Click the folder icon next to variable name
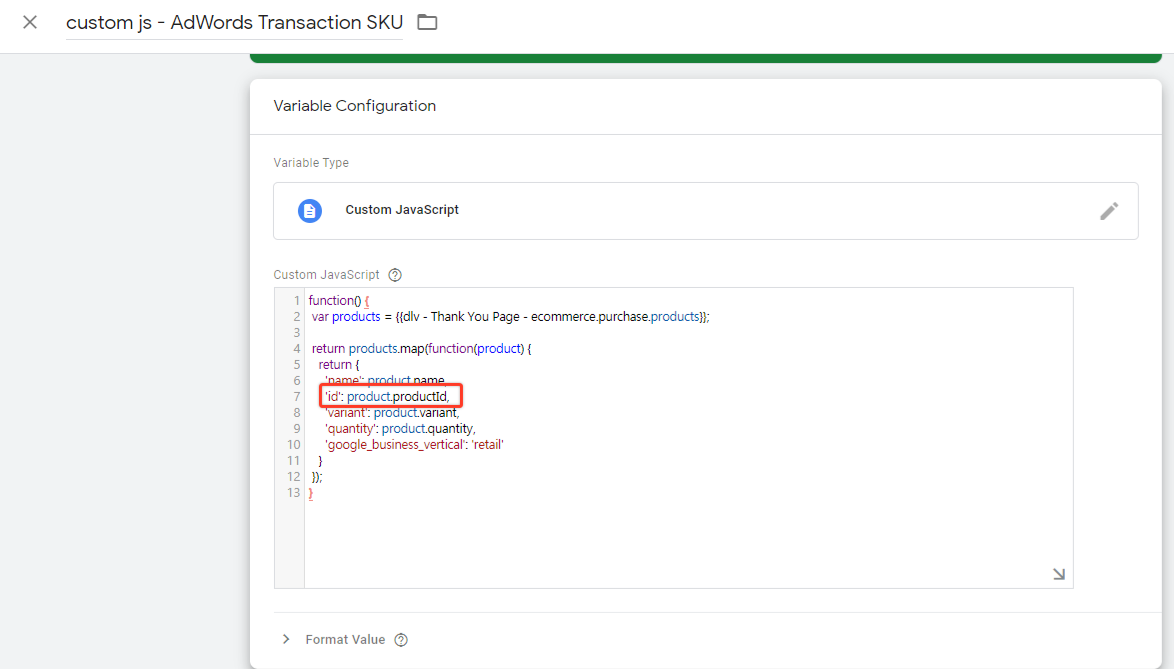 click(428, 22)
